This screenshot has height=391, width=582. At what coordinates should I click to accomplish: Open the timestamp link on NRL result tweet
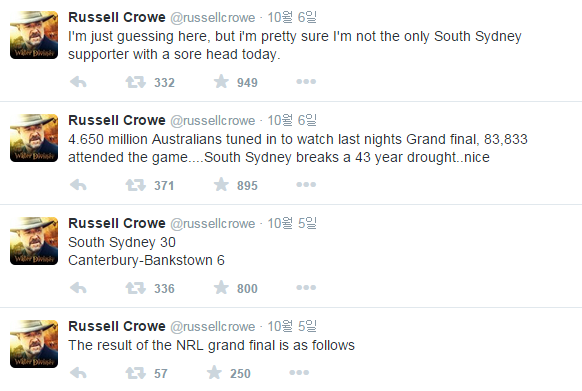coord(292,326)
